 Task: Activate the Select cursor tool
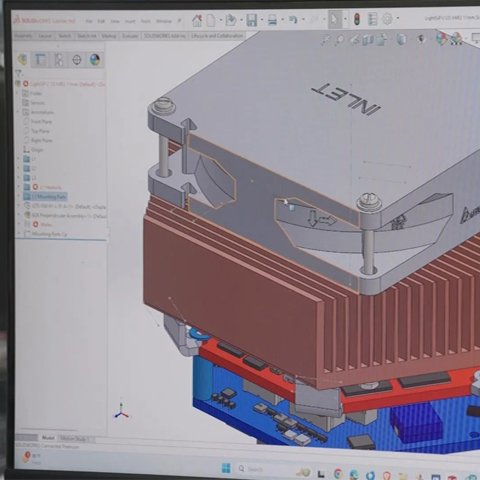coord(334,20)
